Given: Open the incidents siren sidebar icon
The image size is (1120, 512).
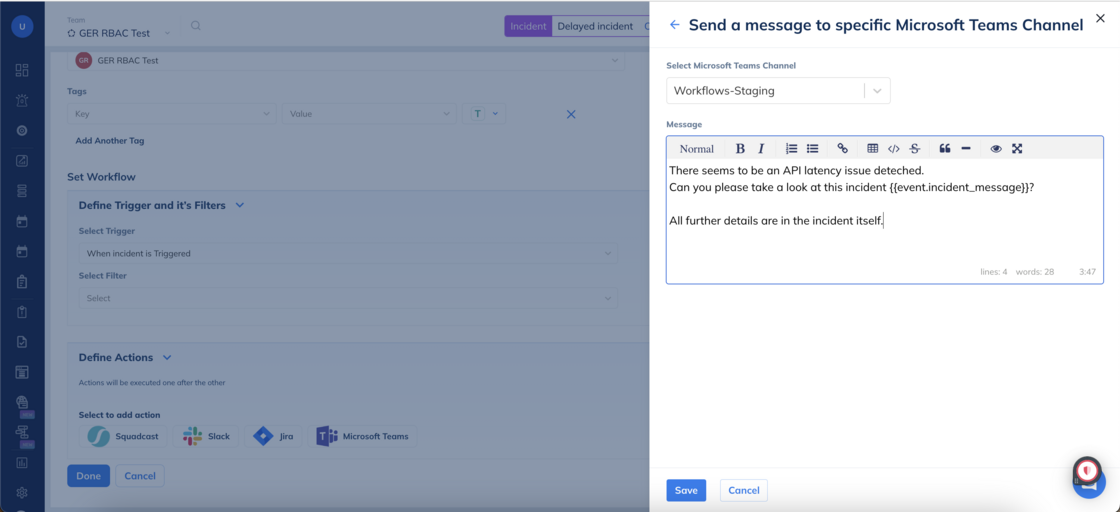Looking at the screenshot, I should tap(22, 100).
